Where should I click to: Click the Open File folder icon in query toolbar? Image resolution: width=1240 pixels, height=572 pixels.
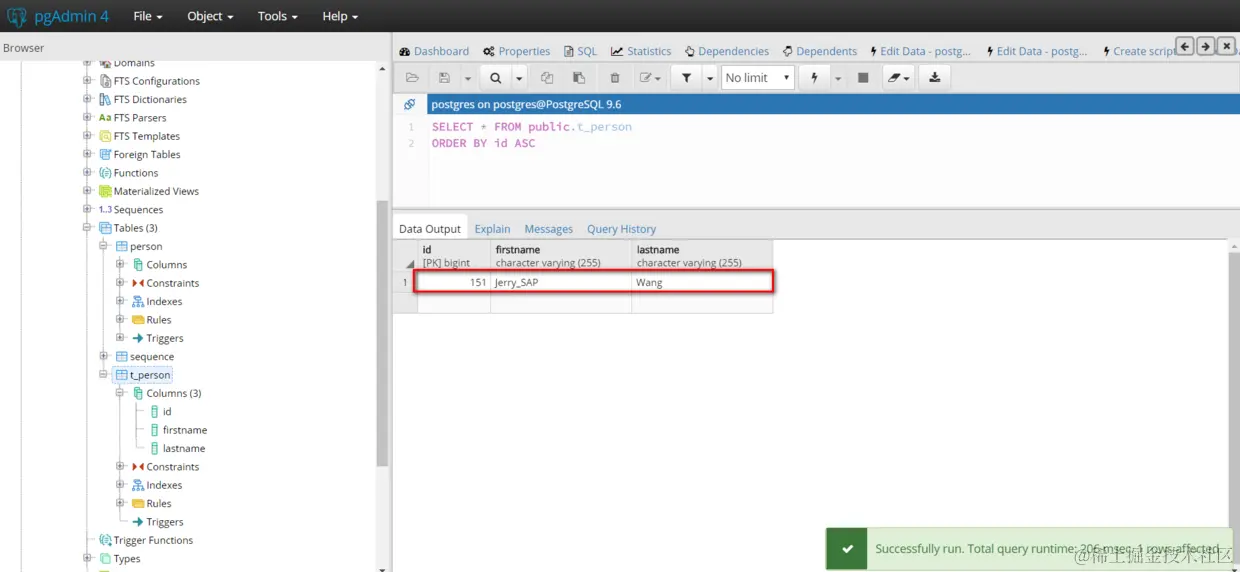(x=412, y=78)
